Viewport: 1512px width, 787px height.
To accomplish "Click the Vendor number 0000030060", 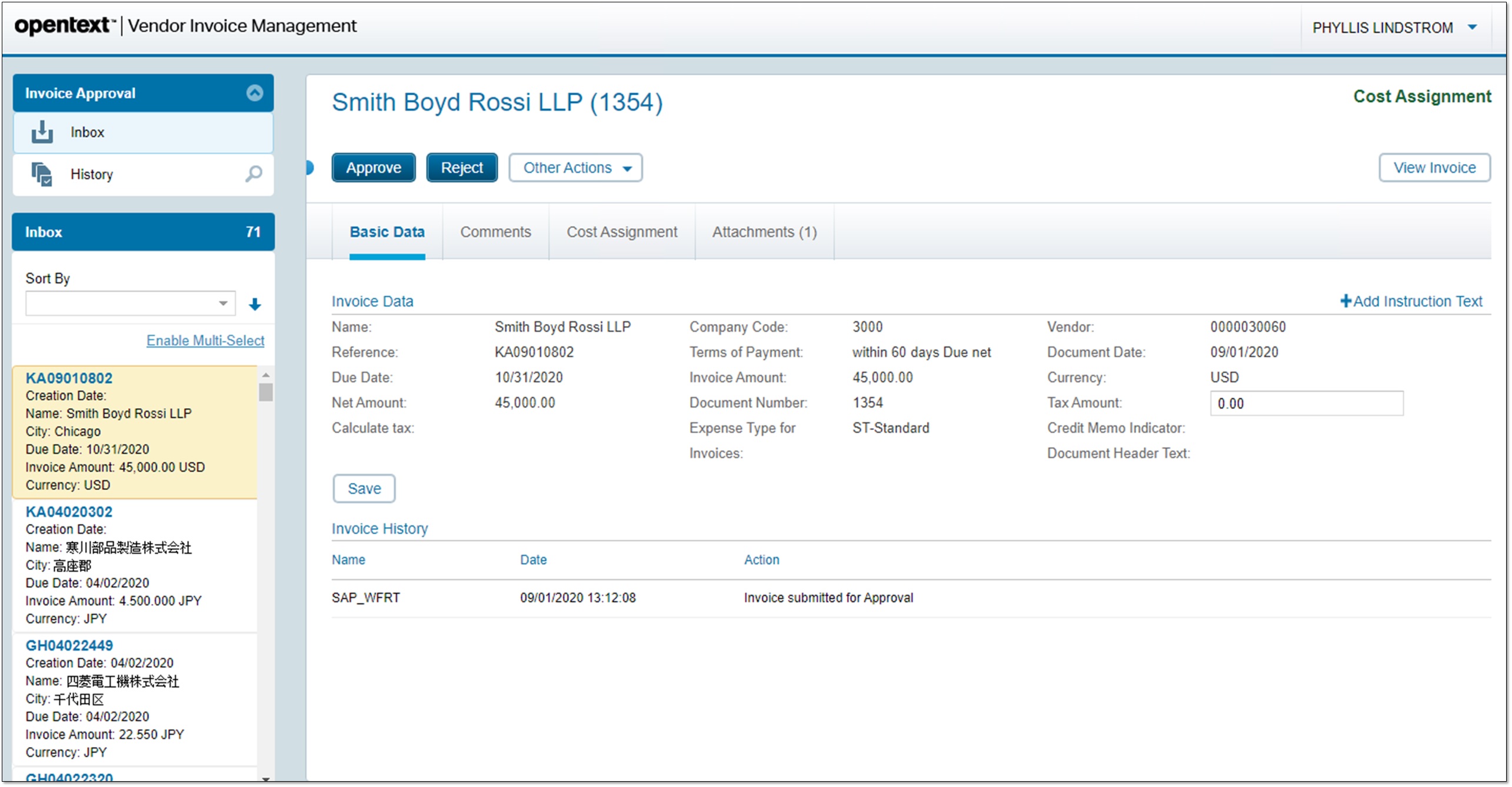I will tap(1248, 327).
